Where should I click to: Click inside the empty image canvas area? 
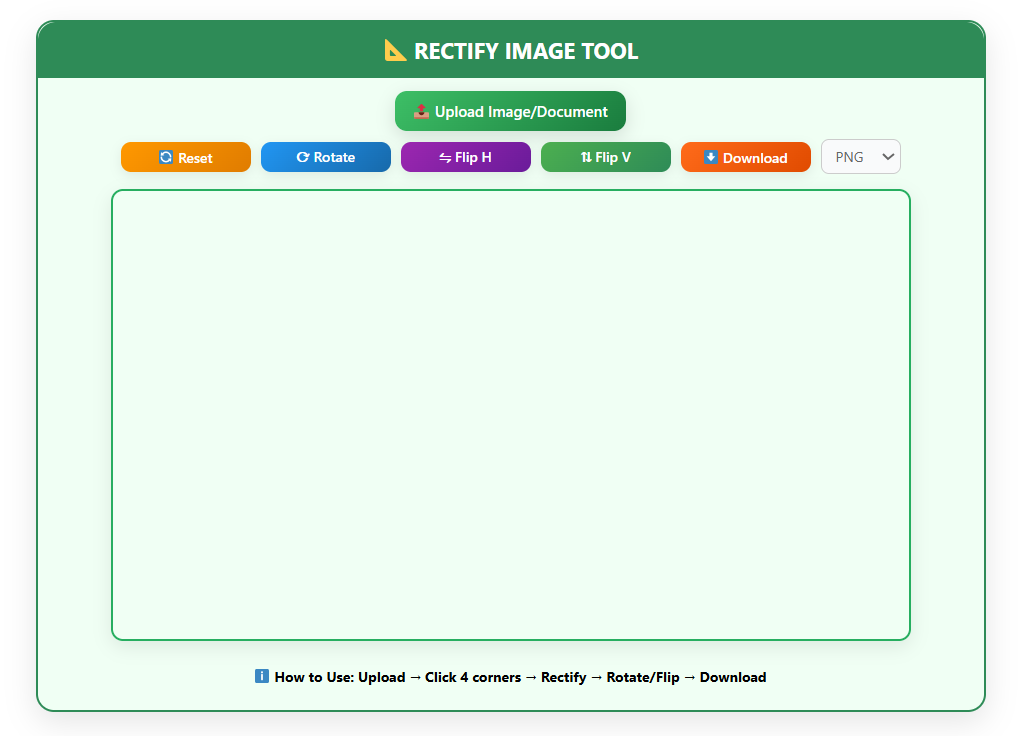click(x=510, y=413)
